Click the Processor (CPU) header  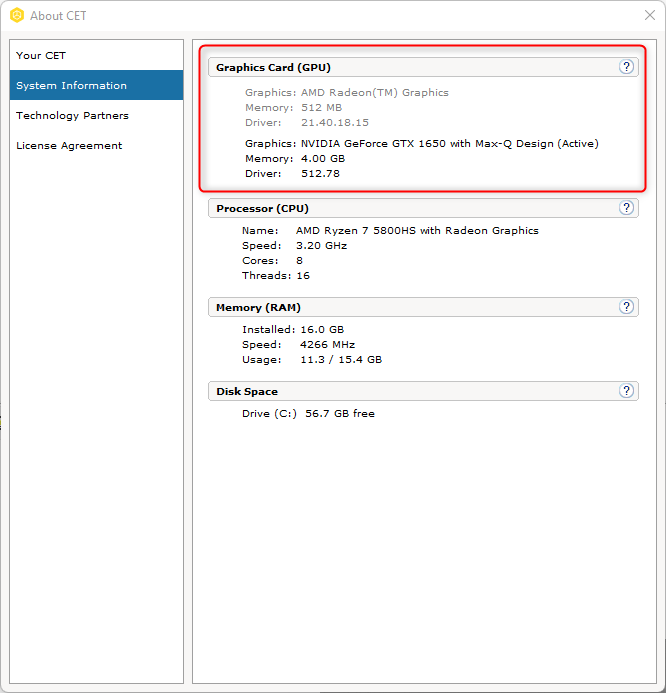[x=423, y=208]
